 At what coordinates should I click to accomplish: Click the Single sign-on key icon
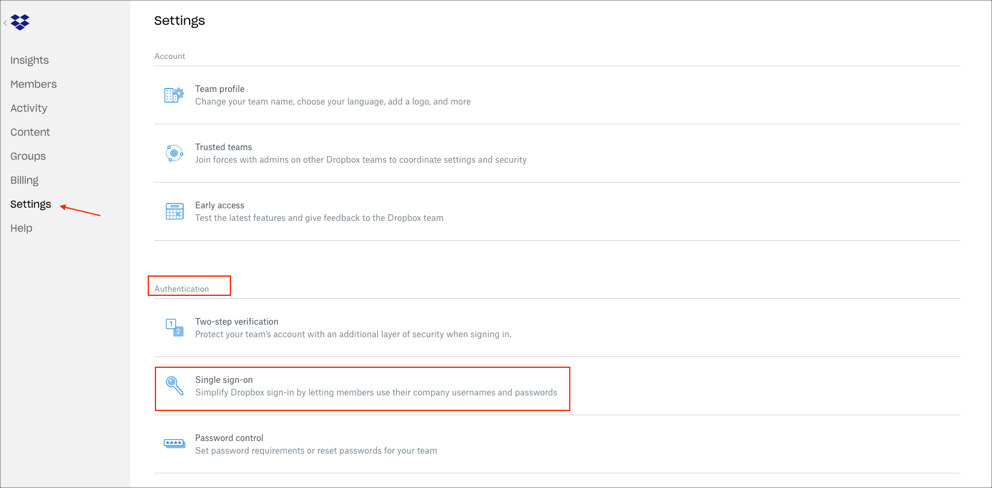click(x=174, y=385)
